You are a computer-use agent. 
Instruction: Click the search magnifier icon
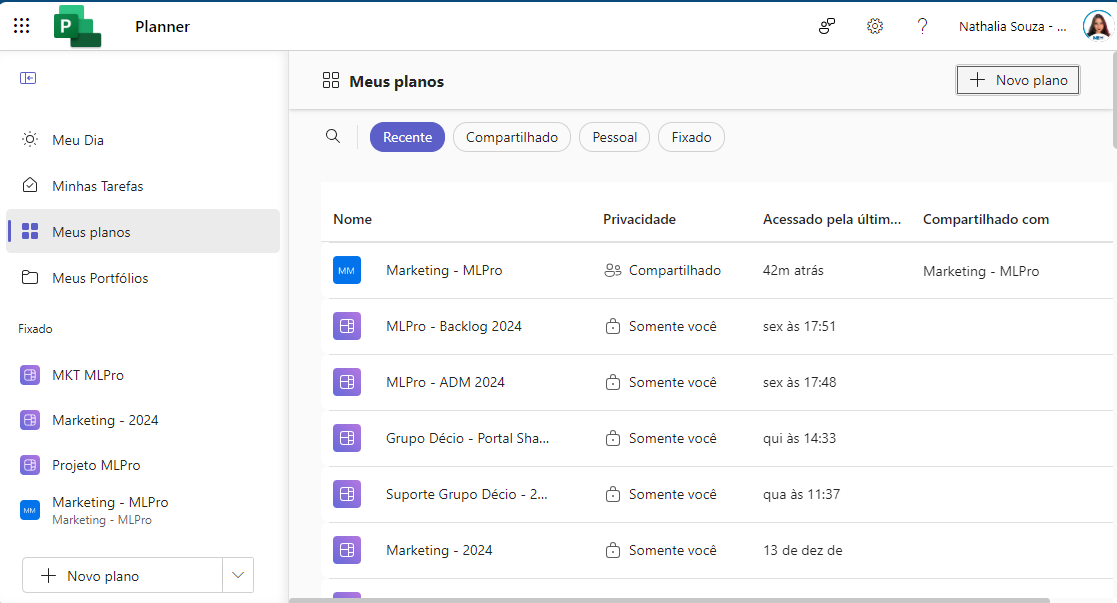[x=333, y=136]
